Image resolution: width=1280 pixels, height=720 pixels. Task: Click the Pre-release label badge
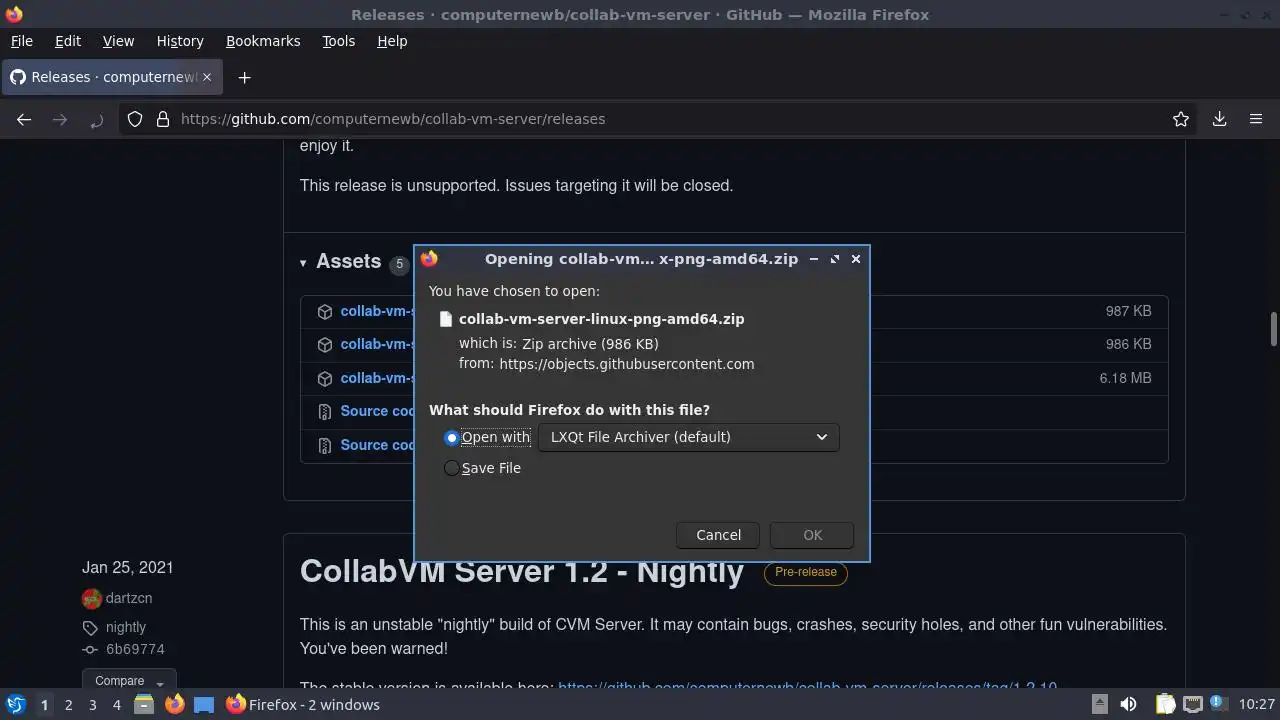point(806,572)
